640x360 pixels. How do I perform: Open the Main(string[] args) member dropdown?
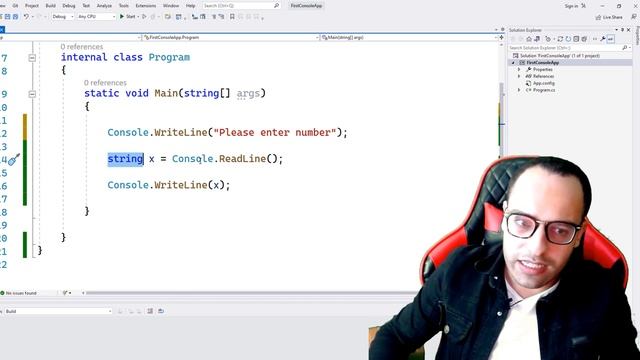409,37
